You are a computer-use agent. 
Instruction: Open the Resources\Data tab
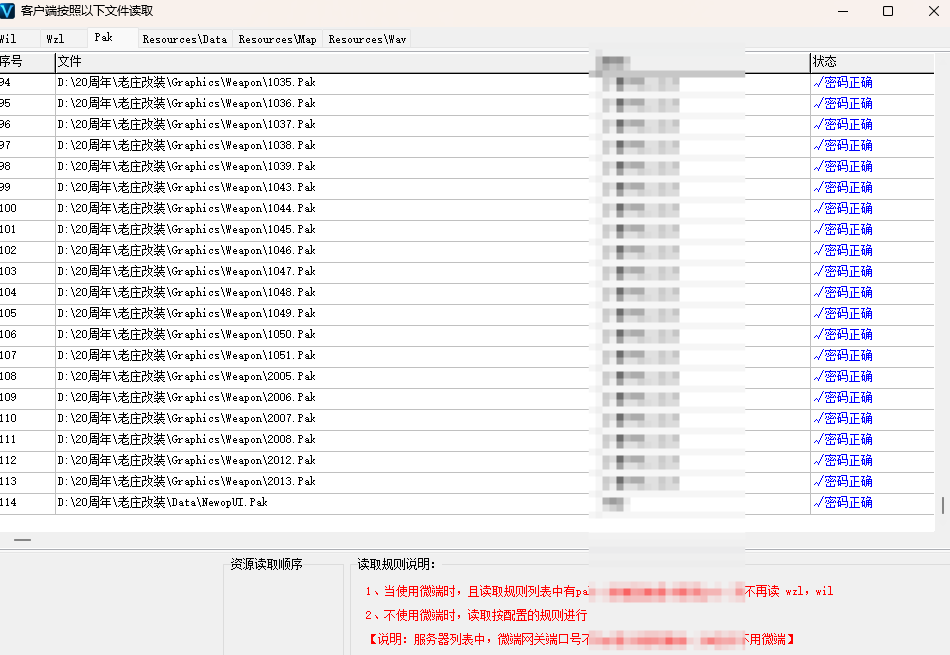click(185, 39)
